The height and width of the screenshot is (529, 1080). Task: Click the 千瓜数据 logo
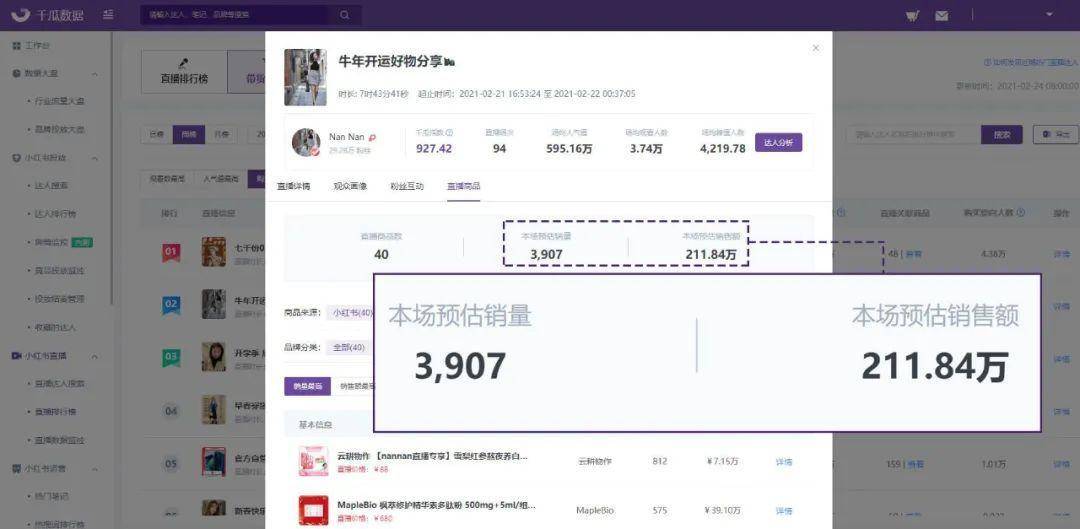(x=48, y=14)
